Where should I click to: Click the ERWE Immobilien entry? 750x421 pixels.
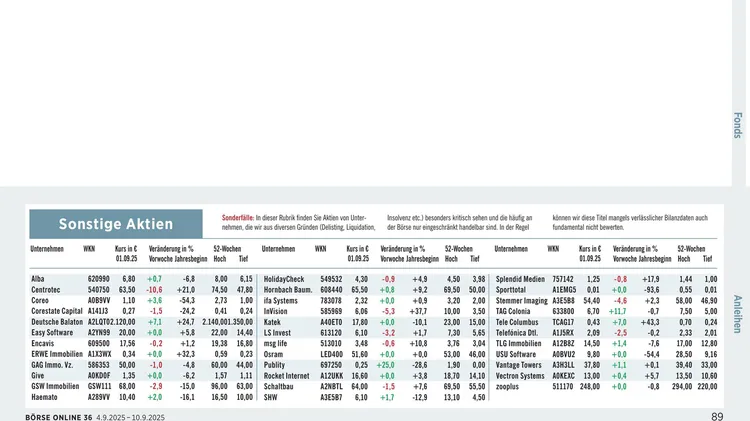coord(57,354)
